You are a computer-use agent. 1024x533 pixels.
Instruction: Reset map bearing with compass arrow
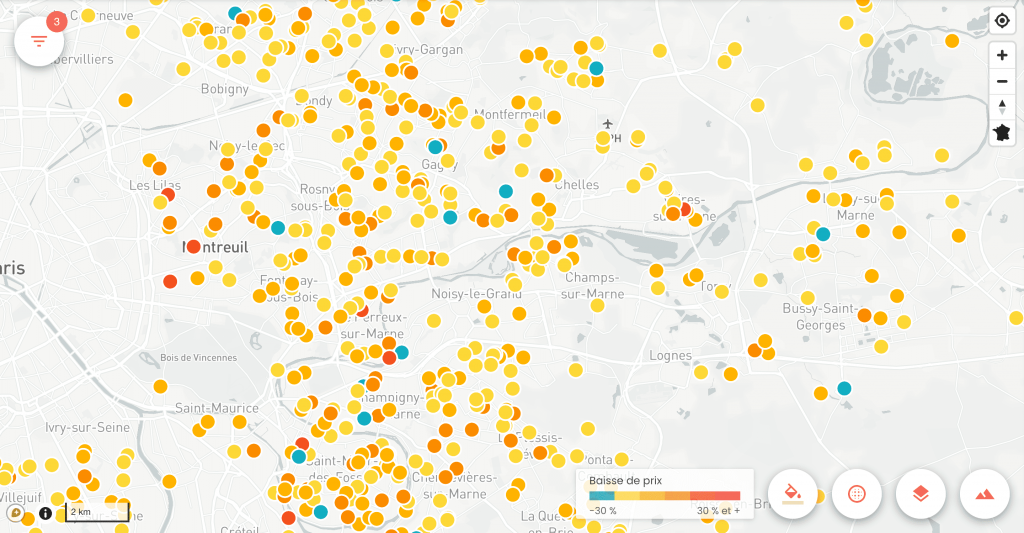(x=1002, y=106)
